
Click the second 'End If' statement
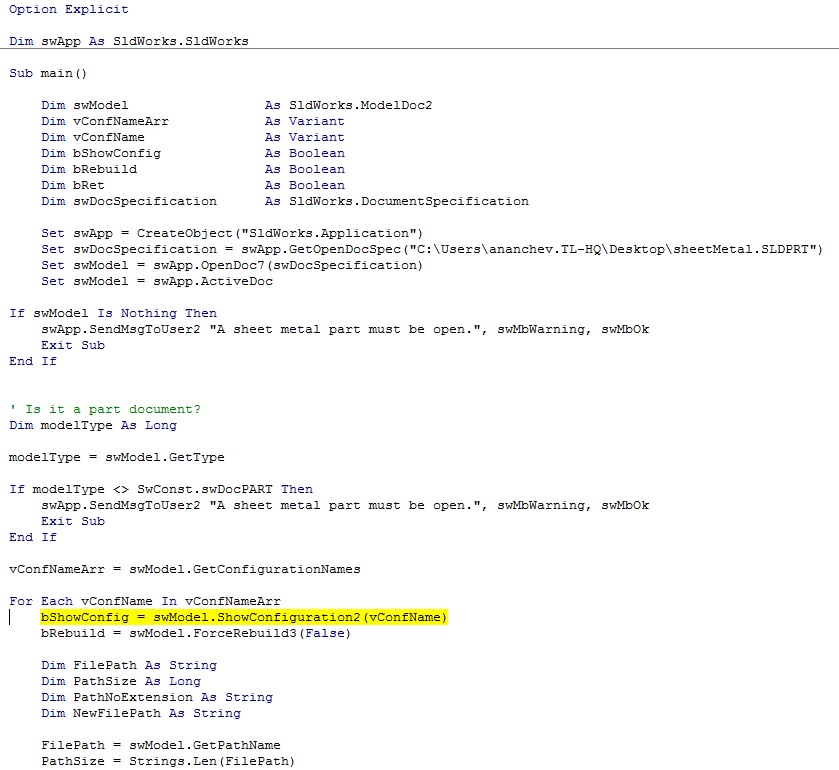pos(33,538)
